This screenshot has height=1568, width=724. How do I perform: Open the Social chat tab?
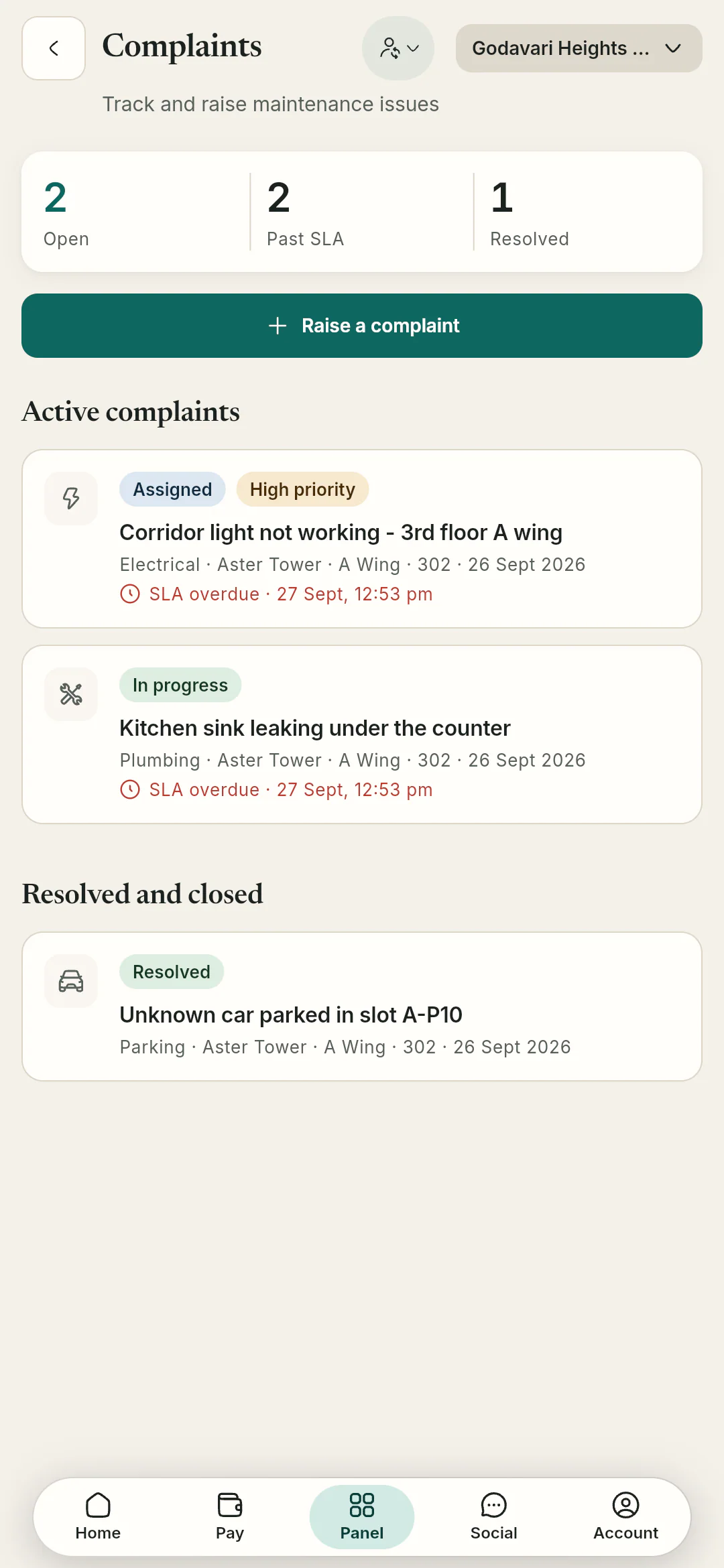[494, 1517]
